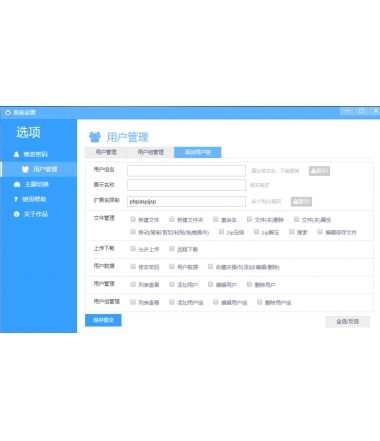Click the system settings gear icon in title bar
This screenshot has width=380, height=441.
click(8, 113)
